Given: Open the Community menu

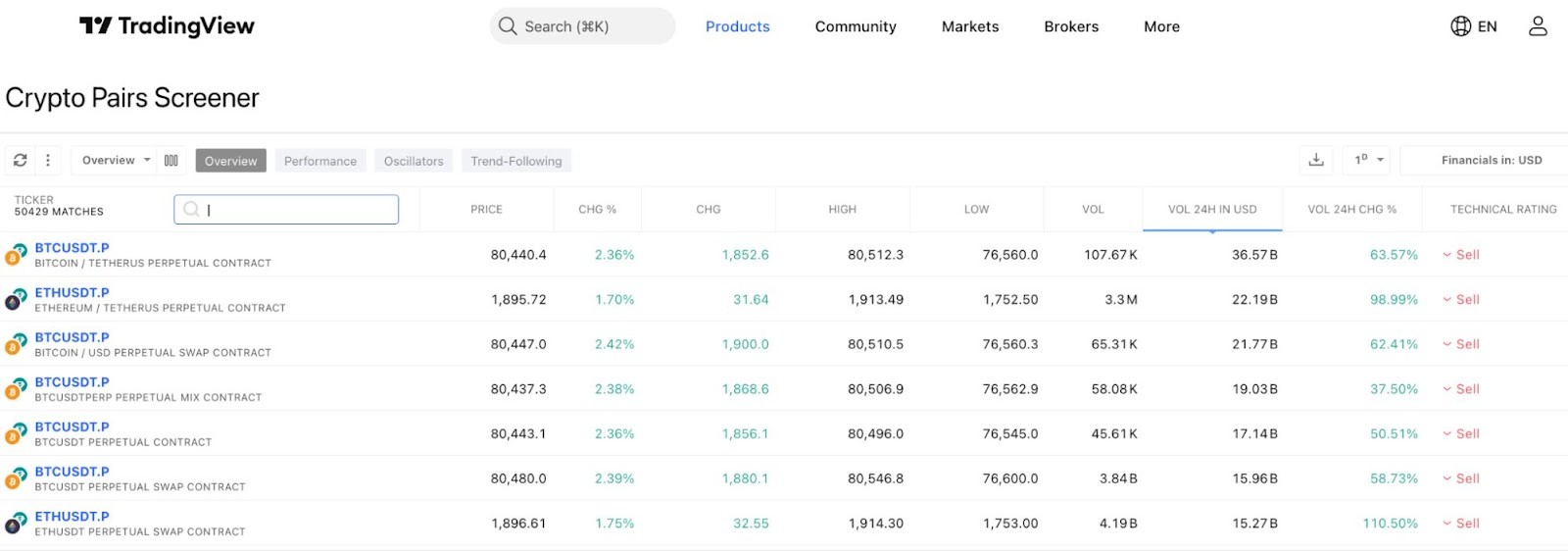Looking at the screenshot, I should (856, 26).
